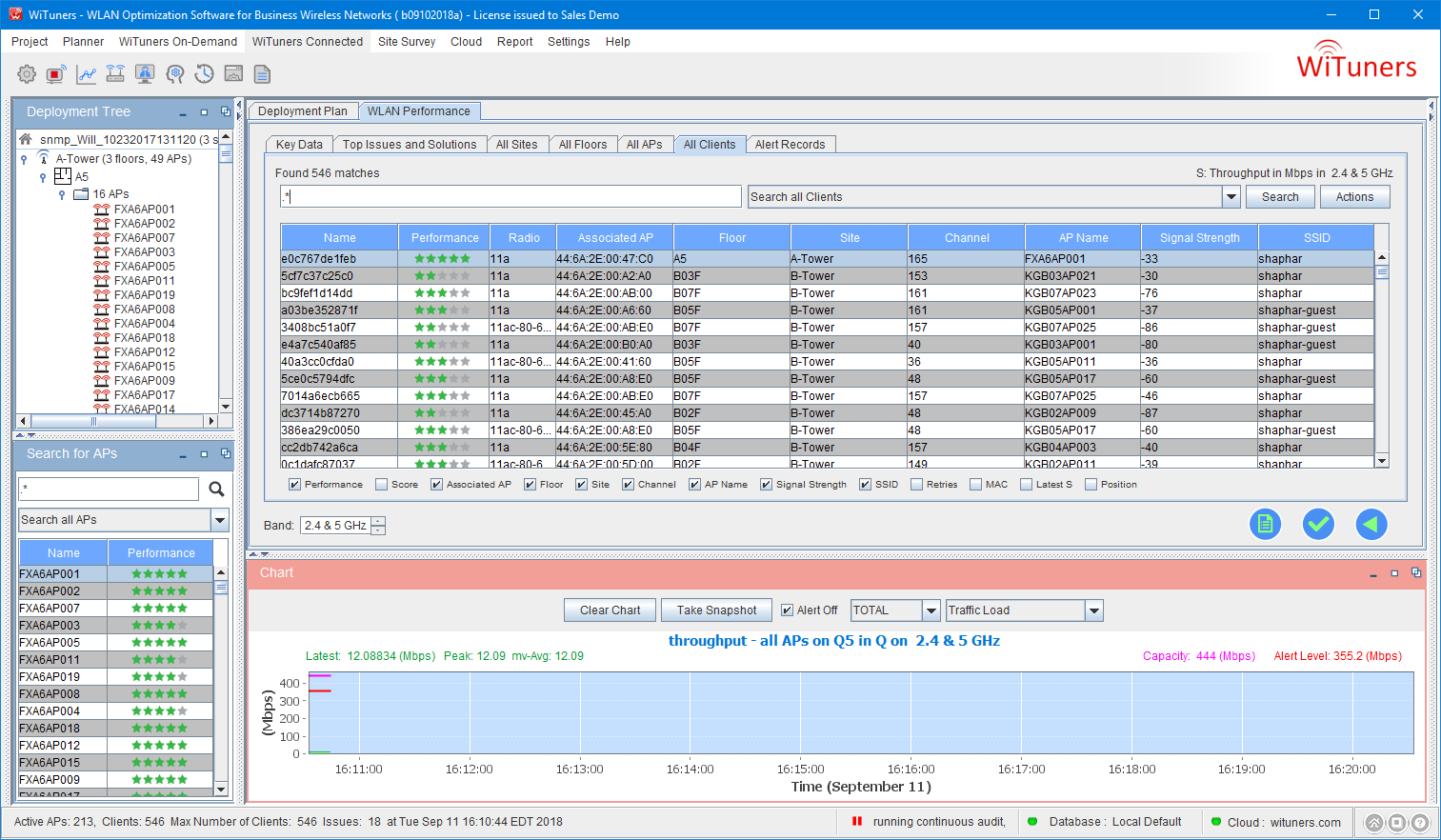Open the line chart toolbar icon

(x=86, y=74)
